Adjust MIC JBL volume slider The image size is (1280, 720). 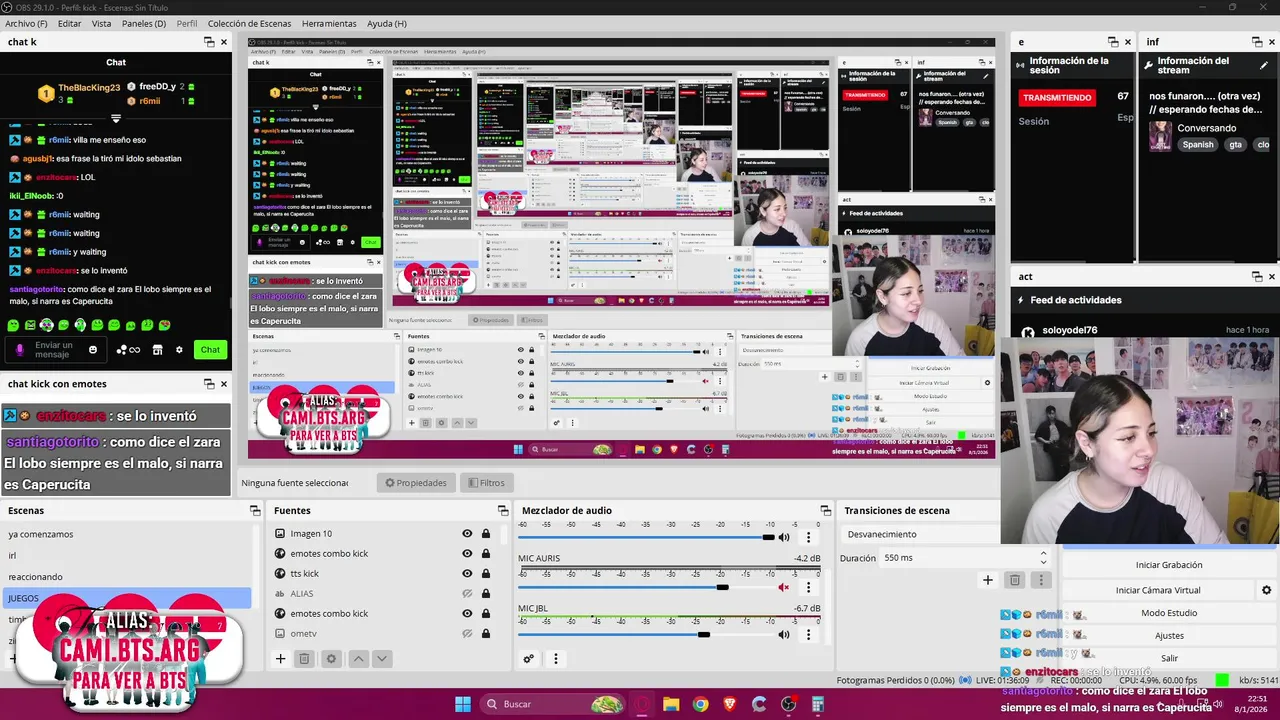(x=646, y=634)
